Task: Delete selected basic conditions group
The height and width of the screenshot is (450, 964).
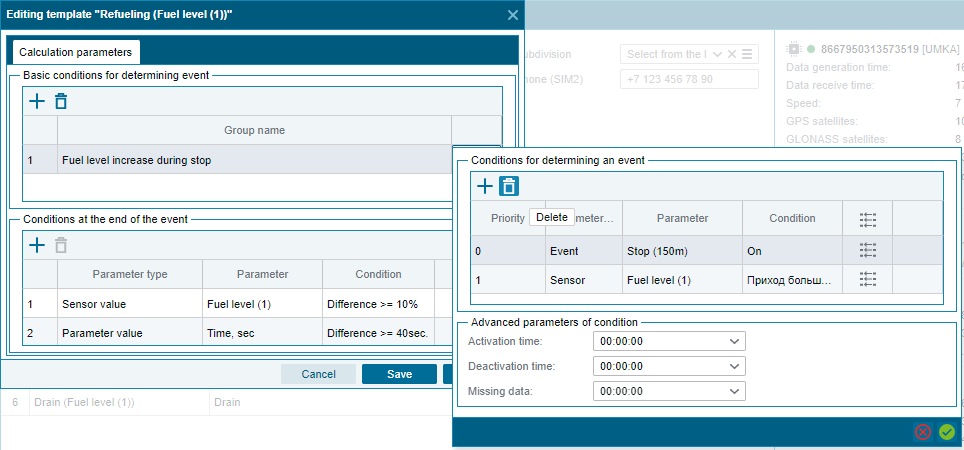Action: tap(60, 101)
